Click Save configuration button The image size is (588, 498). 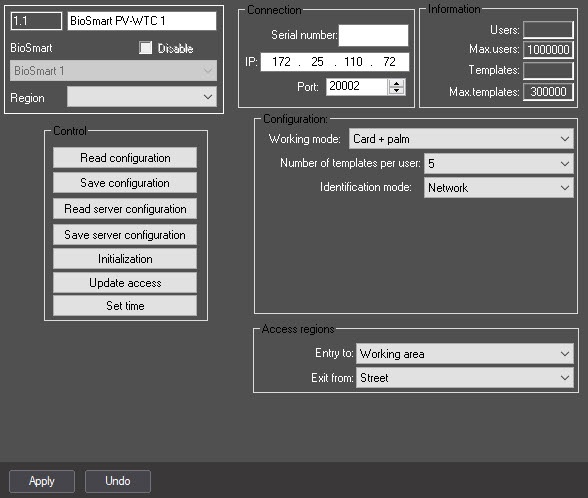tap(125, 183)
